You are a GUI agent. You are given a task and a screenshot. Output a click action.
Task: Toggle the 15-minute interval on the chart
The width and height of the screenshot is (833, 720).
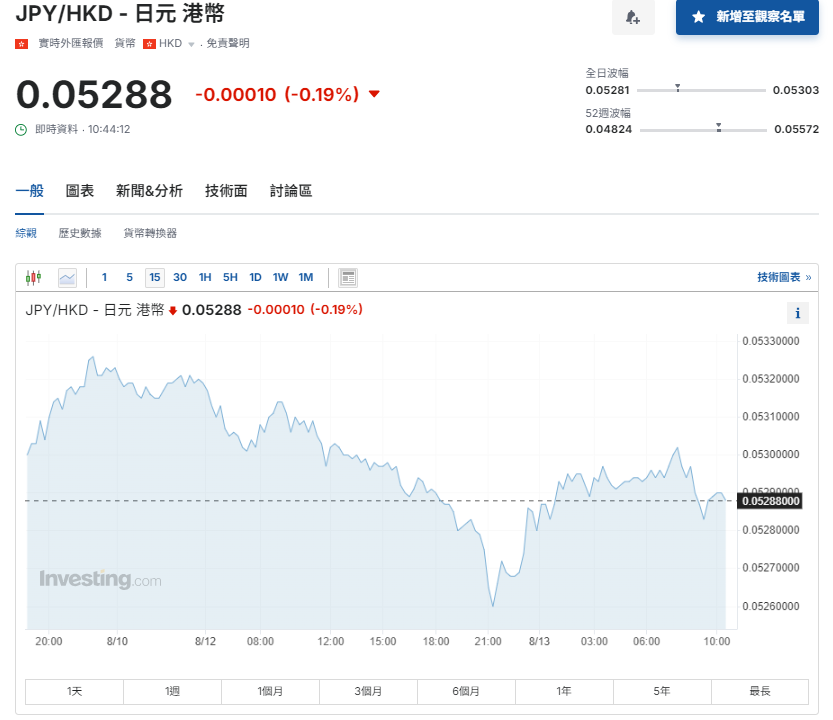(x=155, y=277)
